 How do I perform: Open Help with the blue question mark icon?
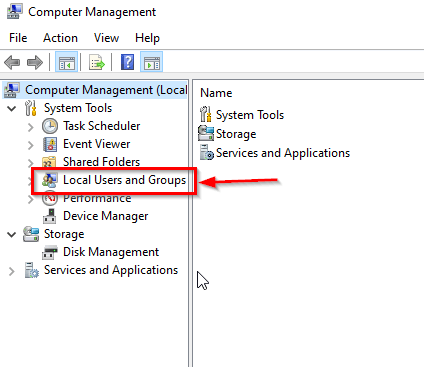tap(127, 62)
